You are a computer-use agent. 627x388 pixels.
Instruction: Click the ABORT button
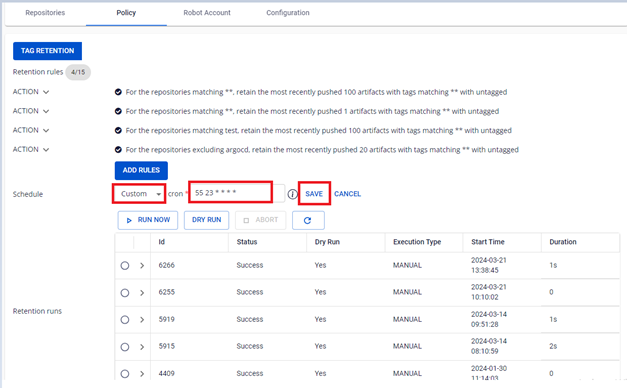pyautogui.click(x=261, y=220)
